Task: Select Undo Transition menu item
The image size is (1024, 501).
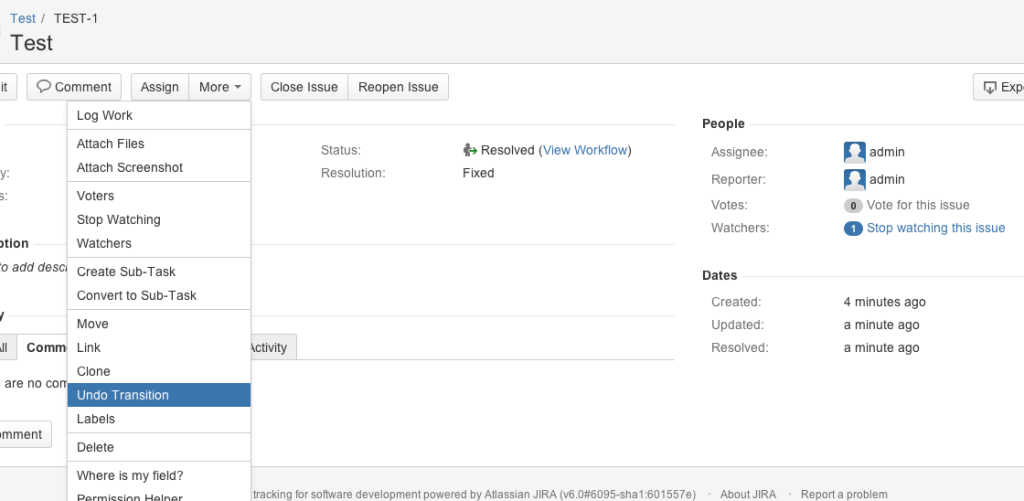Action: 159,395
